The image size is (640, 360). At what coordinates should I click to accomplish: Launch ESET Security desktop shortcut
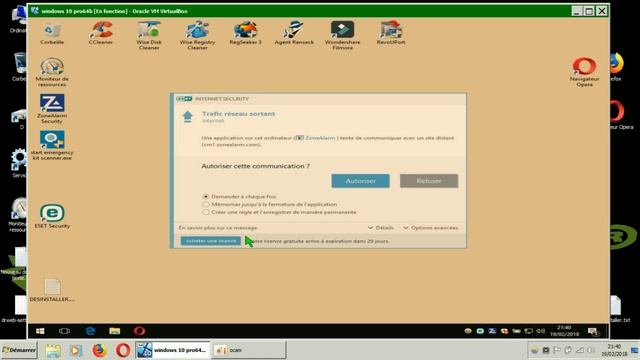pos(52,216)
